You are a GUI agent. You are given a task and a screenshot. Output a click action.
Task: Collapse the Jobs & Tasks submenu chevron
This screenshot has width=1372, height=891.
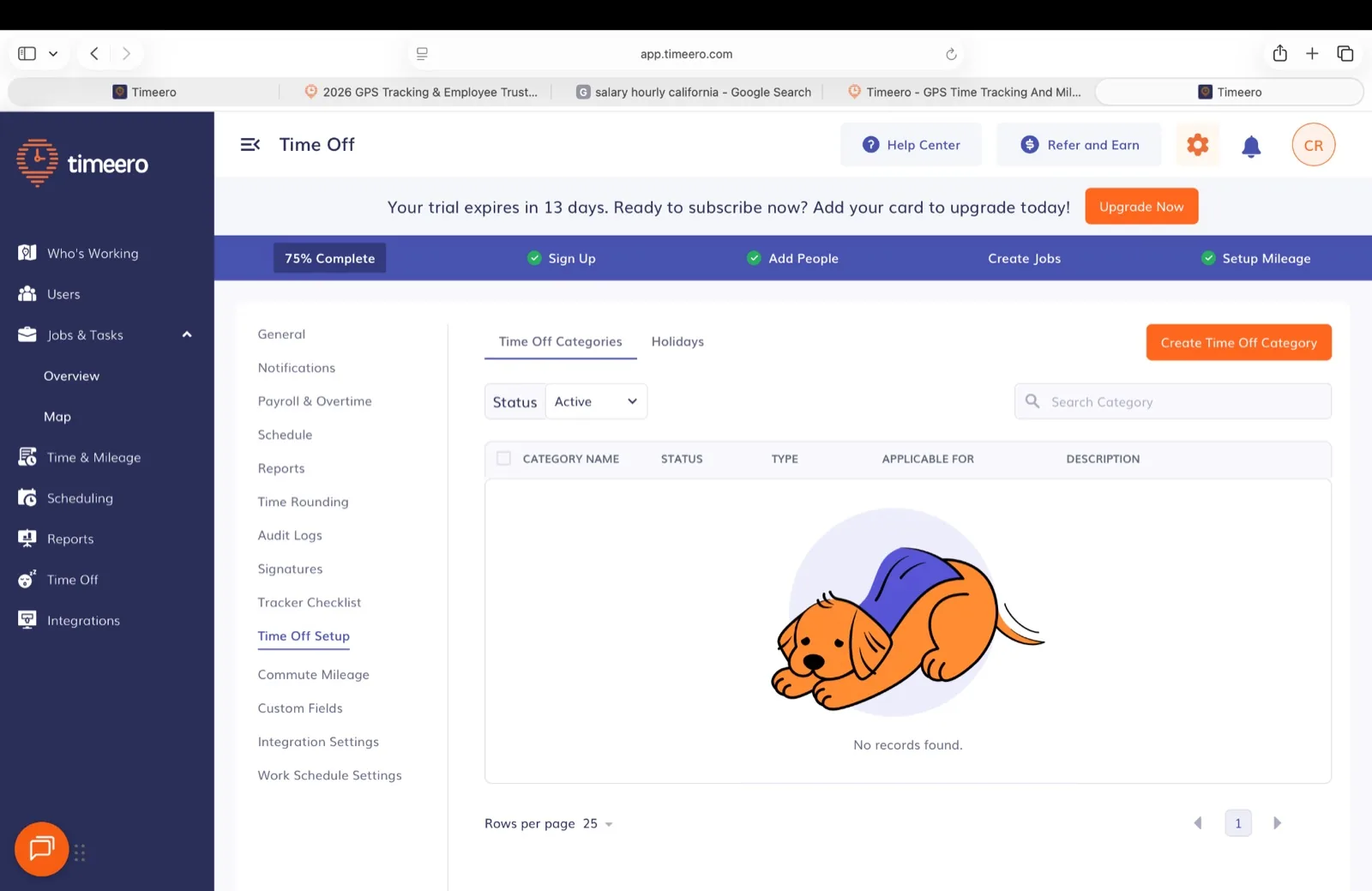coord(187,334)
